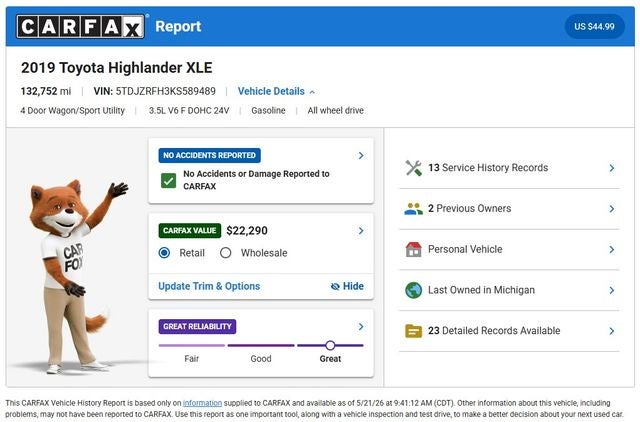The height and width of the screenshot is (422, 640).
Task: Click the CARFAX logo
Action: (x=80, y=27)
